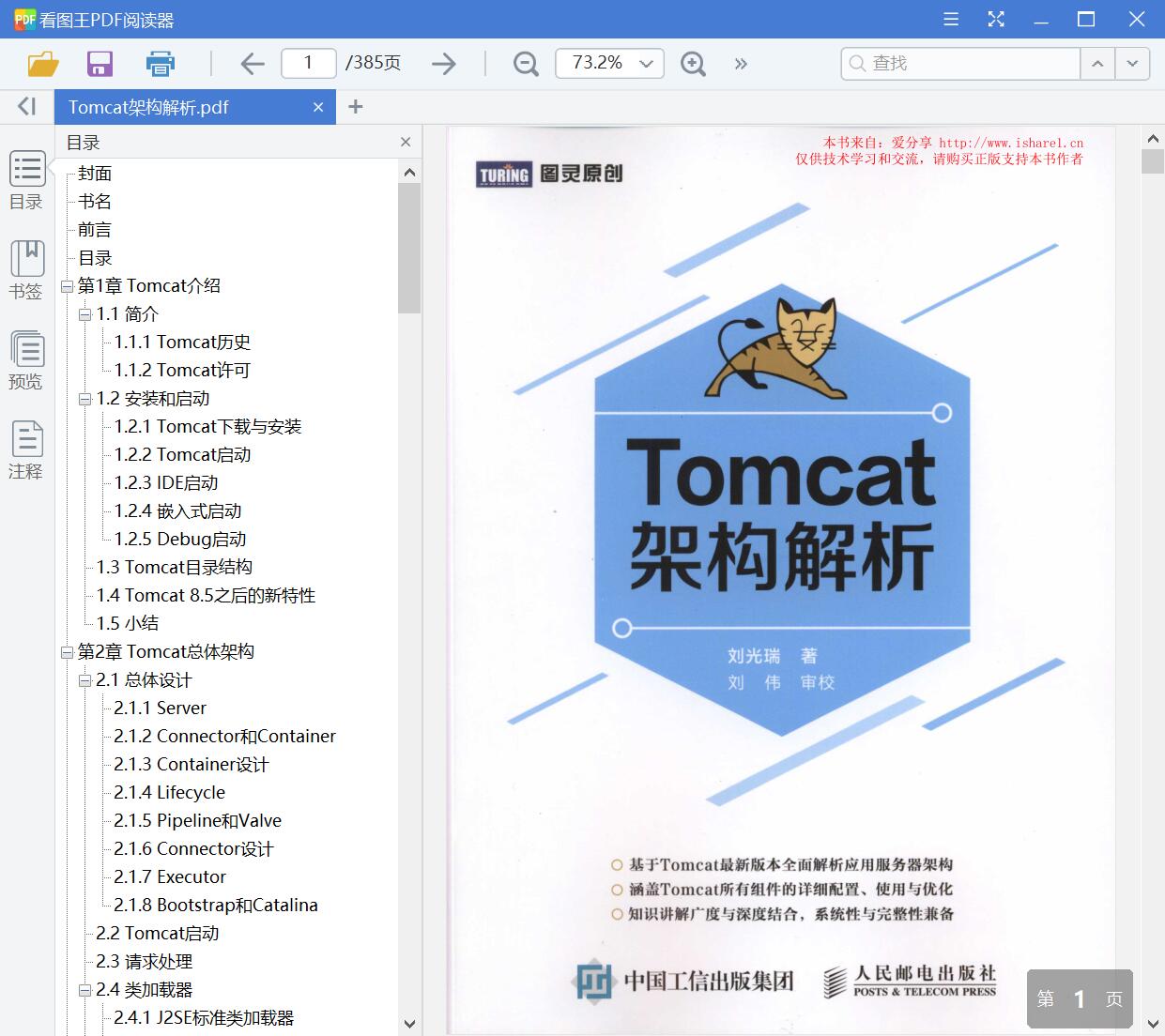Jump to 目录 entry in outline tree
1165x1036 pixels.
pos(95,258)
